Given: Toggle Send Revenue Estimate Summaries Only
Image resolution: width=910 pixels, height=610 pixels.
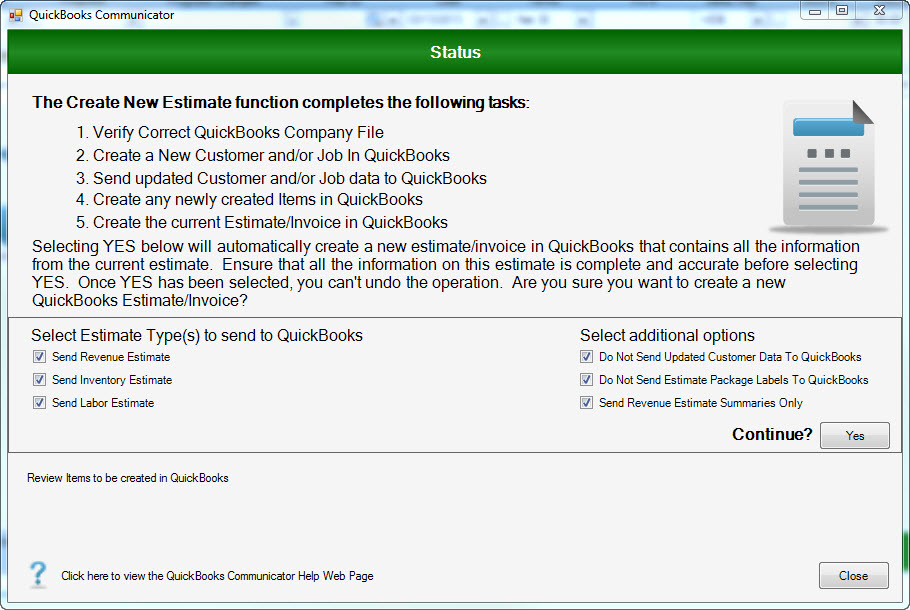Looking at the screenshot, I should point(587,403).
